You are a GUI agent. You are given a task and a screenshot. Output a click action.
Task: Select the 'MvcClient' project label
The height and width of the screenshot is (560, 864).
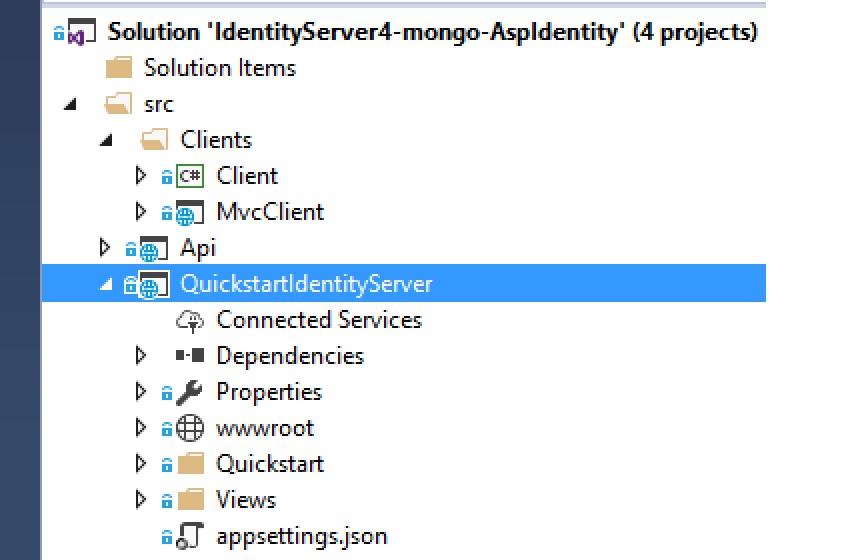271,212
